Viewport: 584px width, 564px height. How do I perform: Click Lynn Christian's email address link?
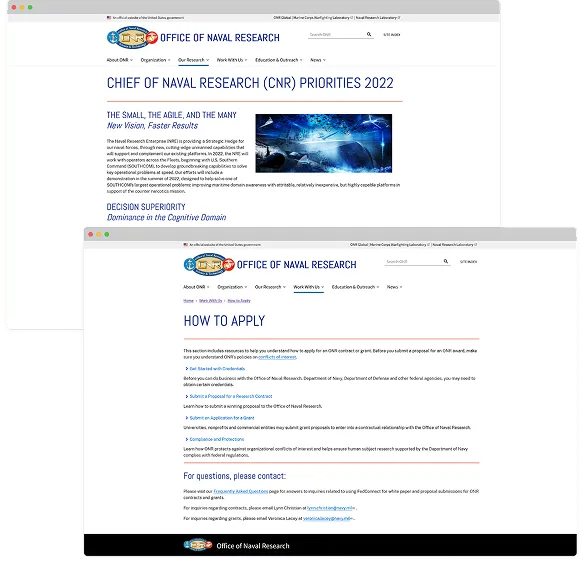point(330,508)
